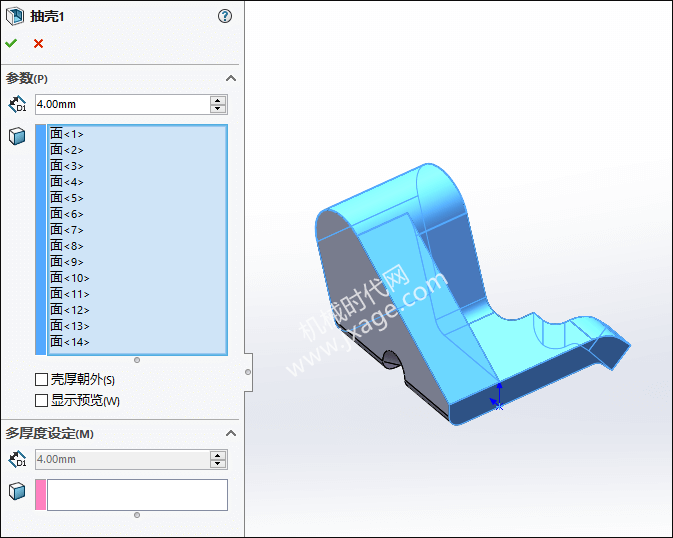The image size is (673, 538).
Task: Select 面<11> in faces list
Action: click(70, 294)
